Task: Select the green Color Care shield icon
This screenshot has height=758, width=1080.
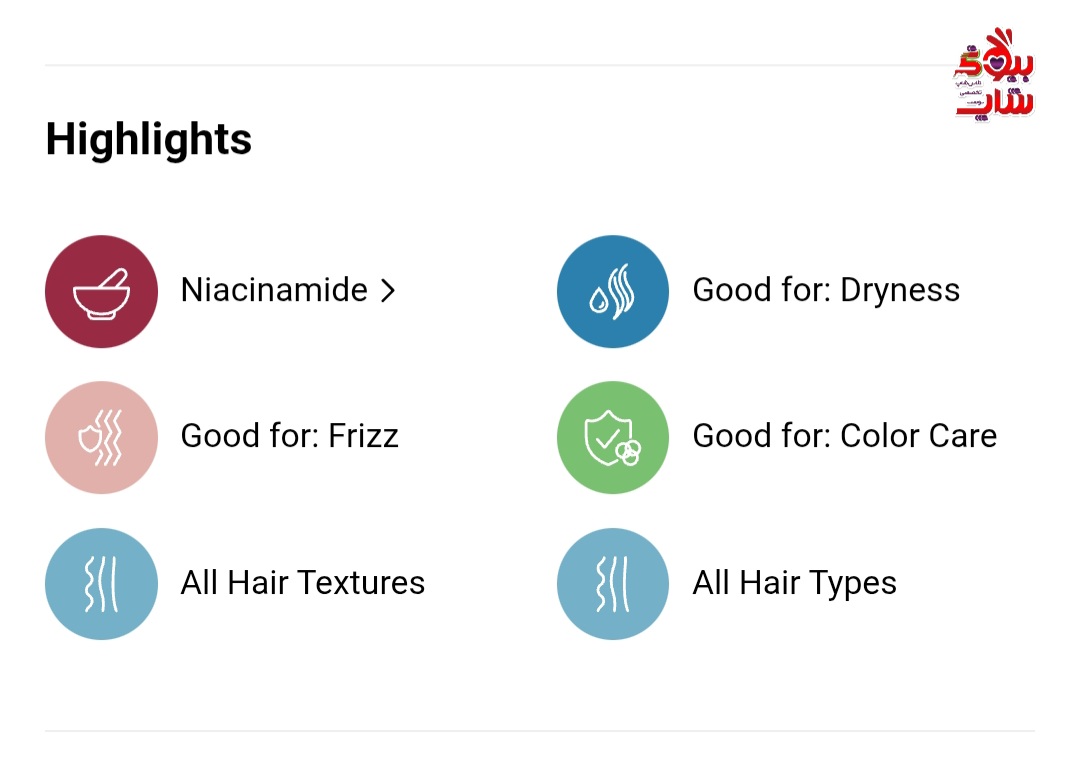Action: coord(613,437)
